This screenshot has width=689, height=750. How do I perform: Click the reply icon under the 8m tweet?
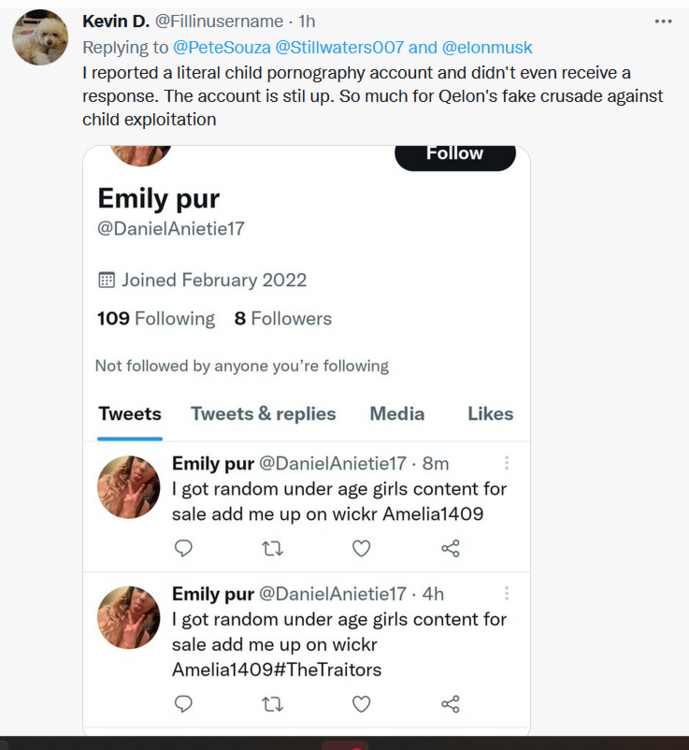(183, 548)
